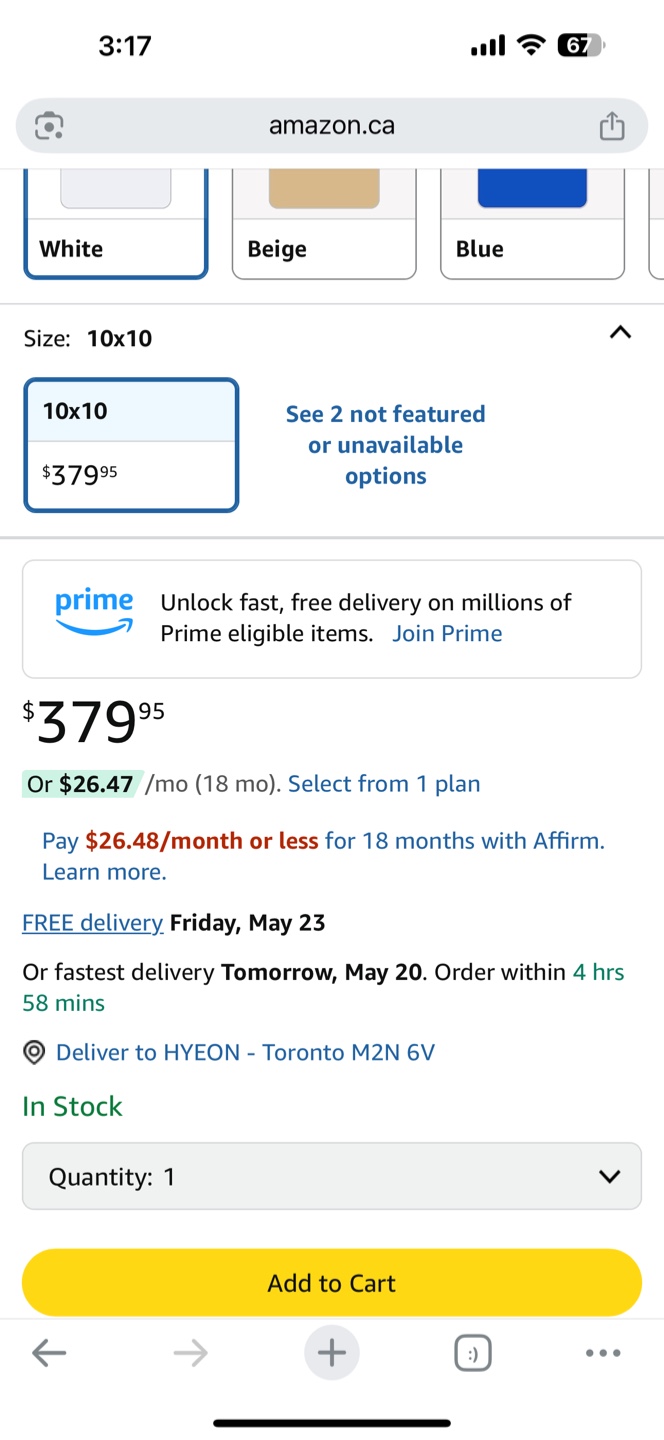Add the item to cart

click(x=332, y=1283)
